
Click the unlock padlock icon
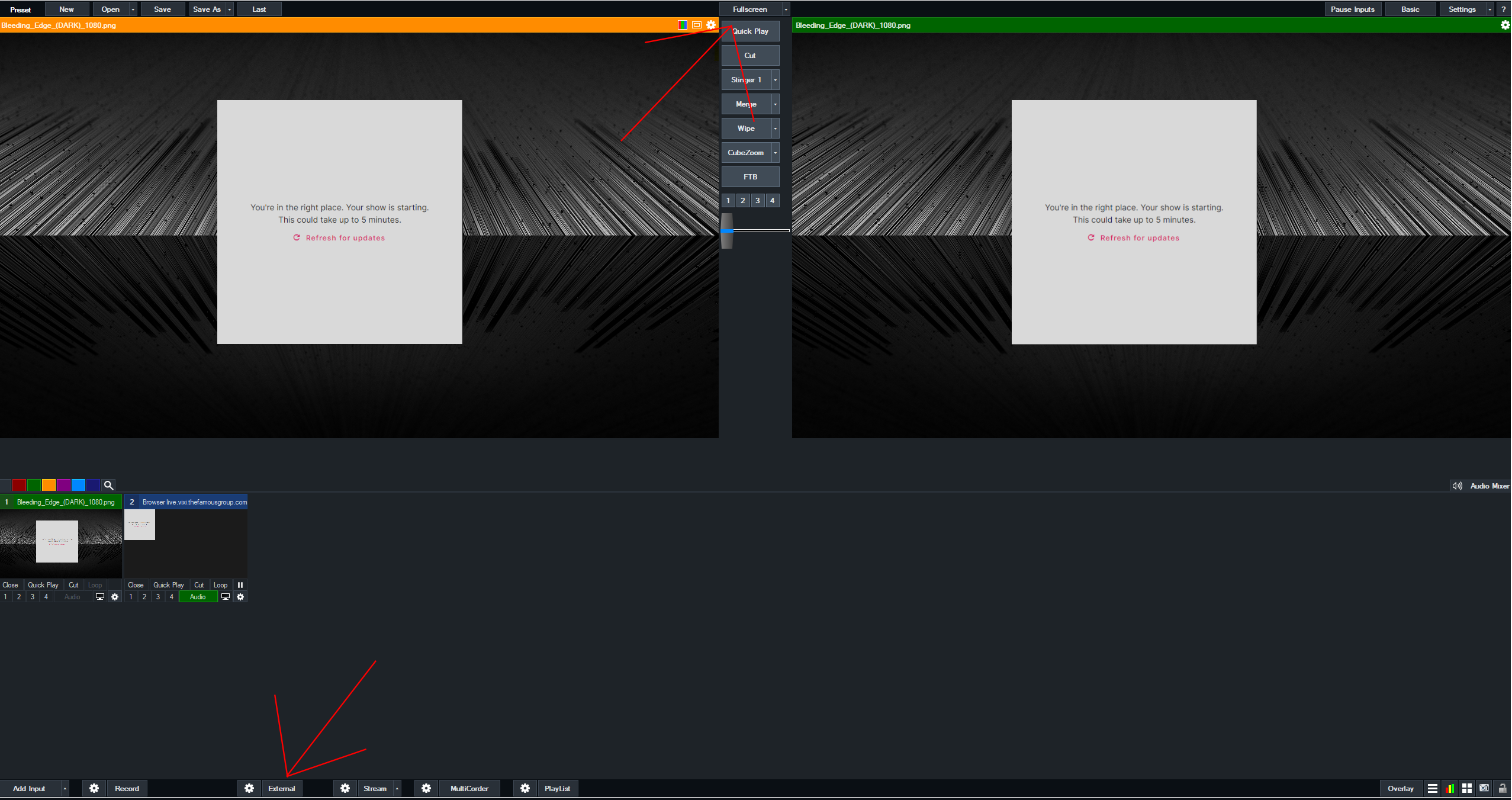pos(1502,788)
